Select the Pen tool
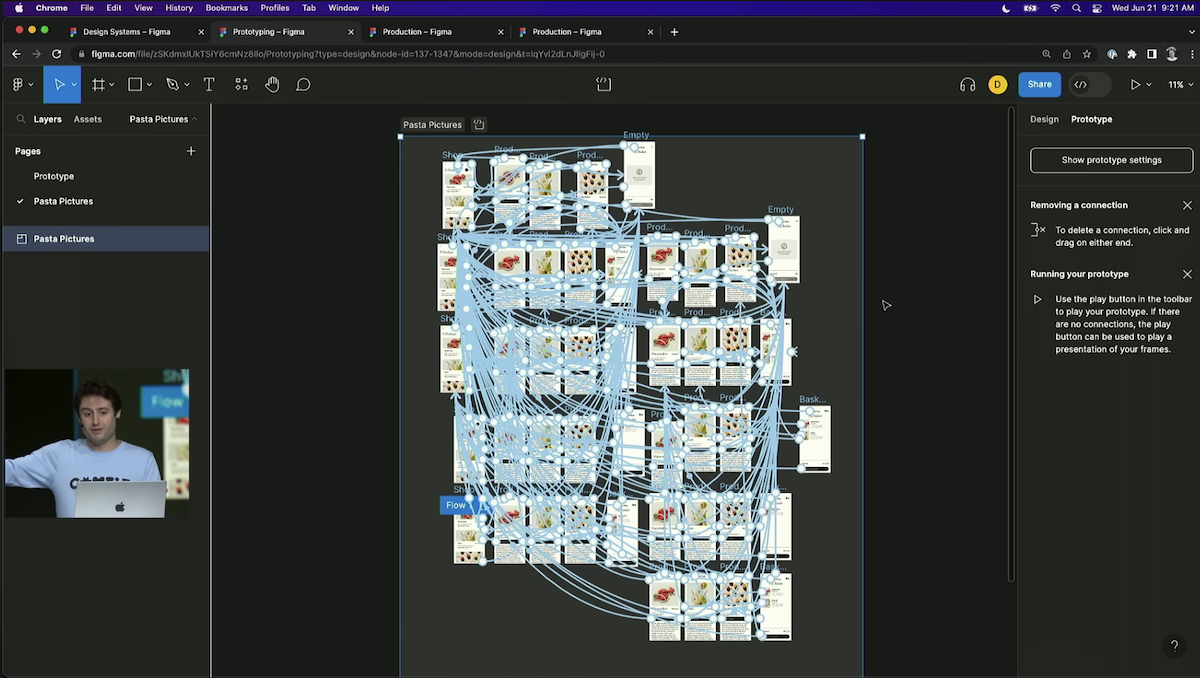The height and width of the screenshot is (678, 1200). pyautogui.click(x=171, y=84)
